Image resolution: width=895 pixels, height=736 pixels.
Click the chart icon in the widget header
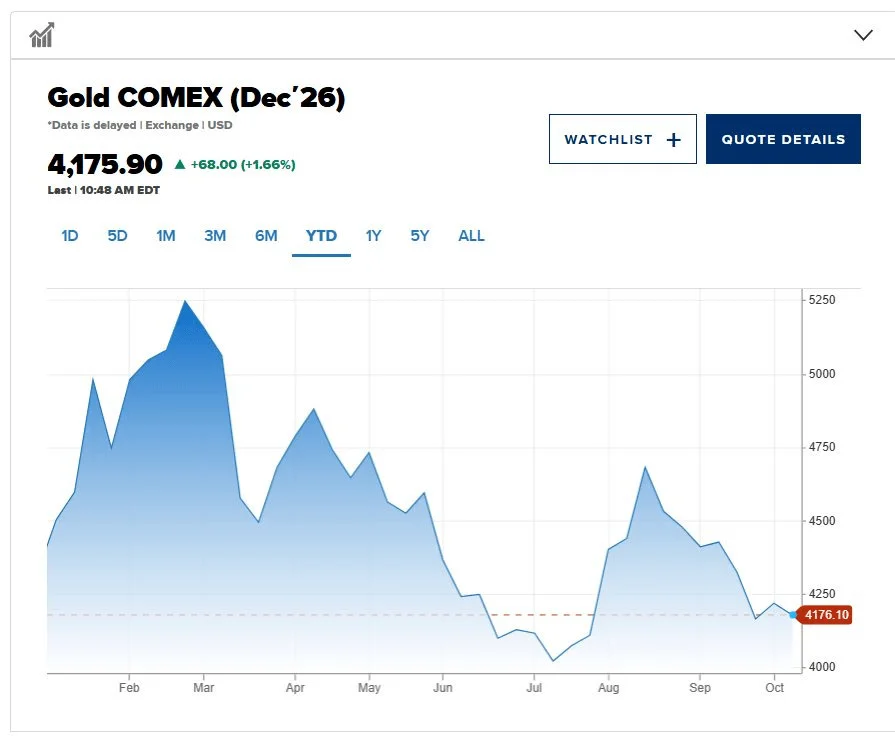coord(42,35)
